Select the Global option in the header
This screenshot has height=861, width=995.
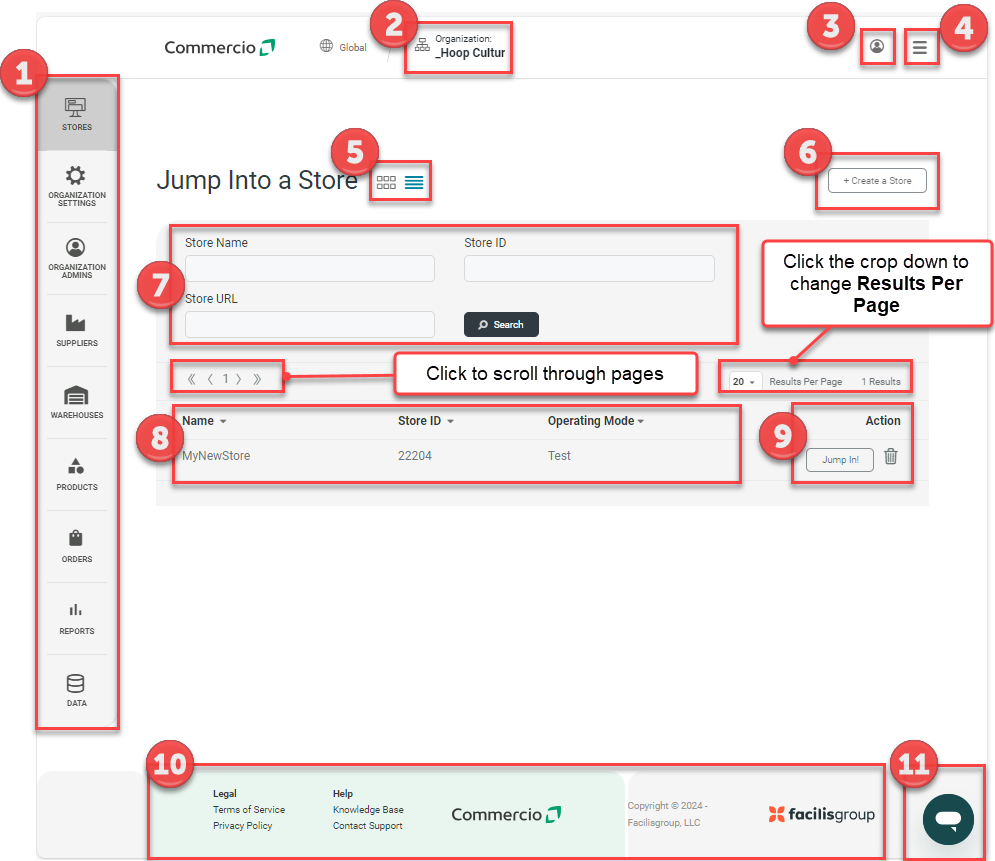click(x=343, y=46)
